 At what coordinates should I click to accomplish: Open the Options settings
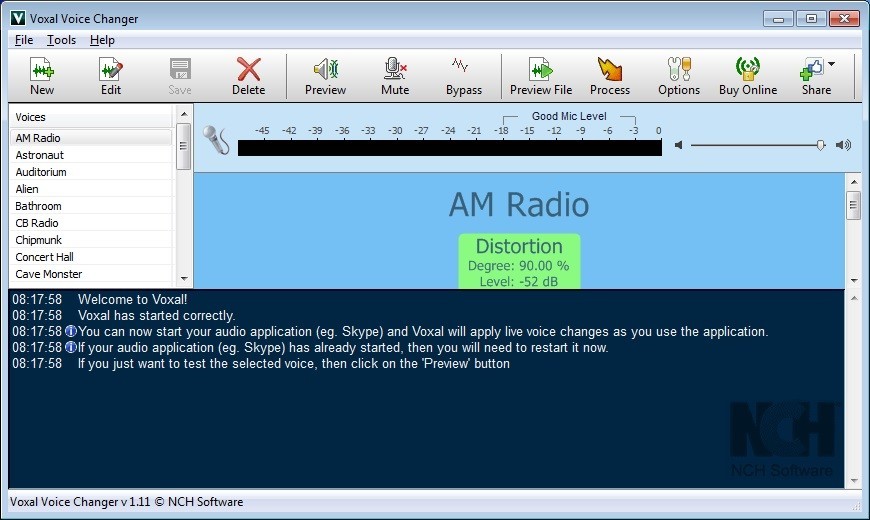679,76
